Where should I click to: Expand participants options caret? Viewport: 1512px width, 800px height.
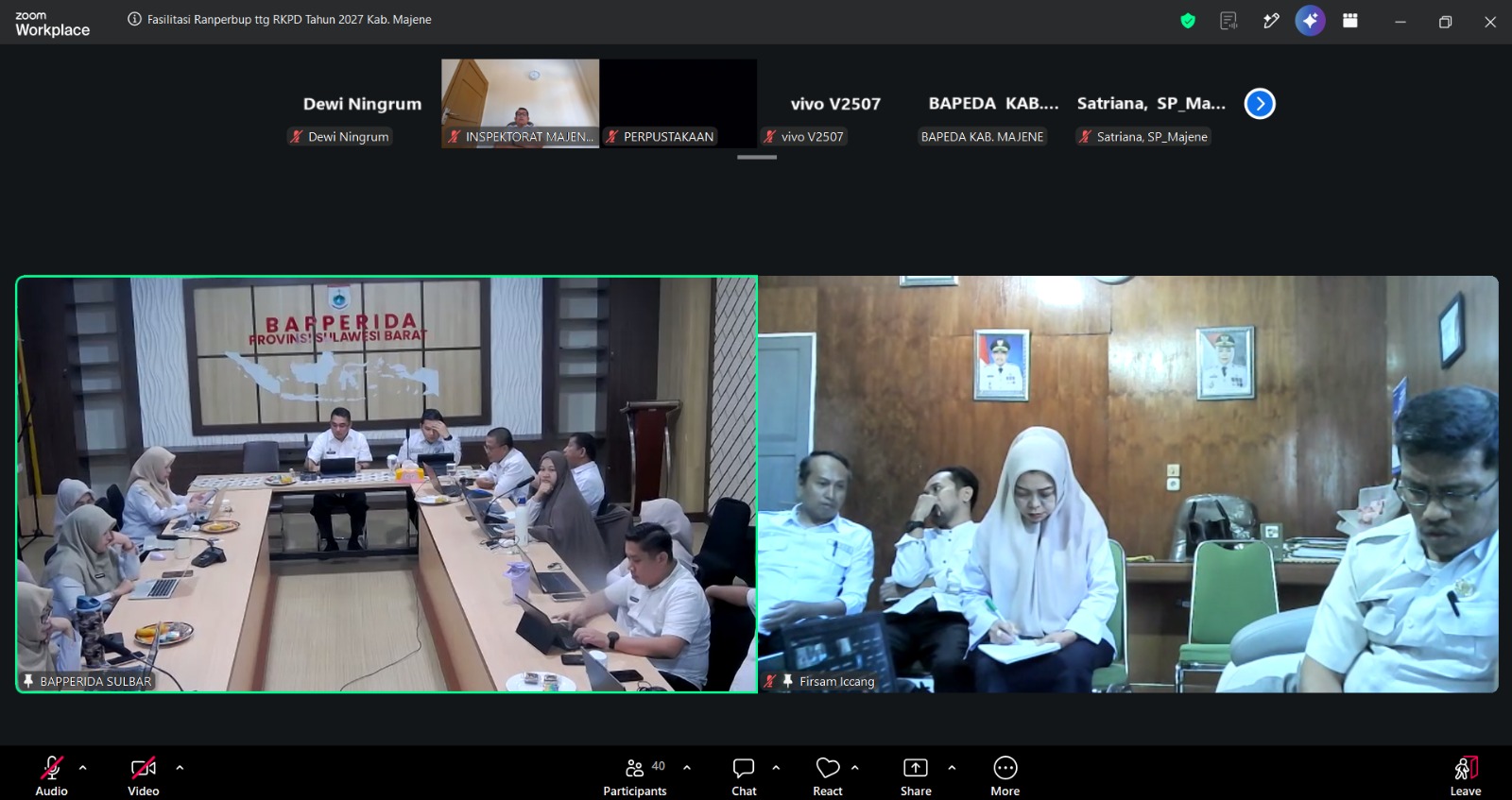(x=687, y=767)
